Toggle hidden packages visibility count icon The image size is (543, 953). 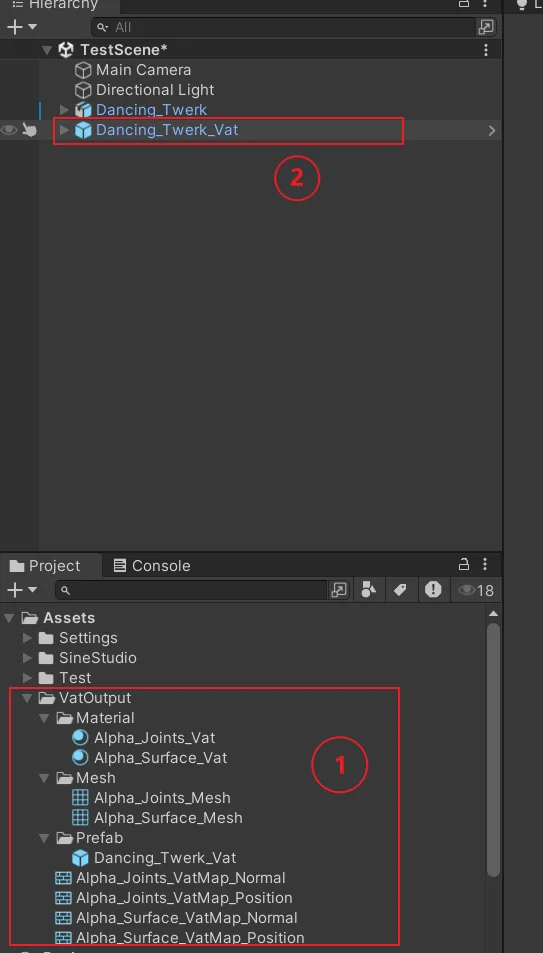[476, 590]
